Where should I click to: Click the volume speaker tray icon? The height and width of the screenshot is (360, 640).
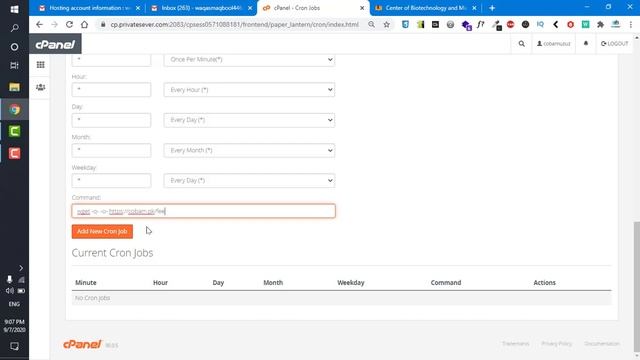tap(9, 291)
